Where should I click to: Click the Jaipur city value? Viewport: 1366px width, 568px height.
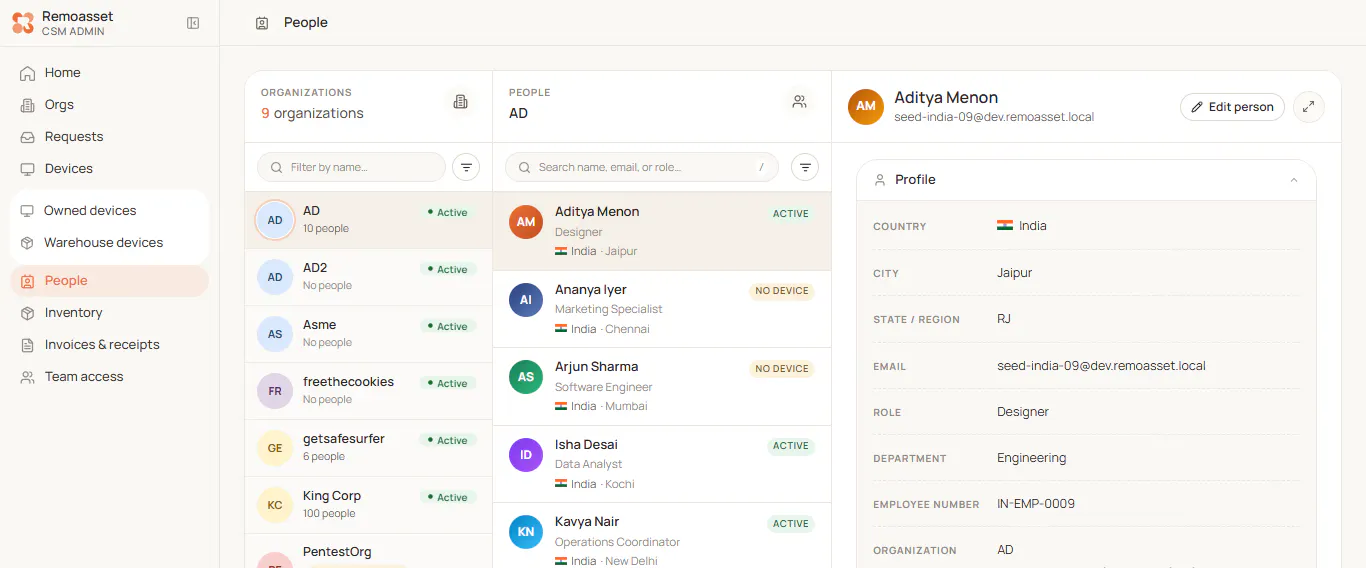pos(1014,272)
